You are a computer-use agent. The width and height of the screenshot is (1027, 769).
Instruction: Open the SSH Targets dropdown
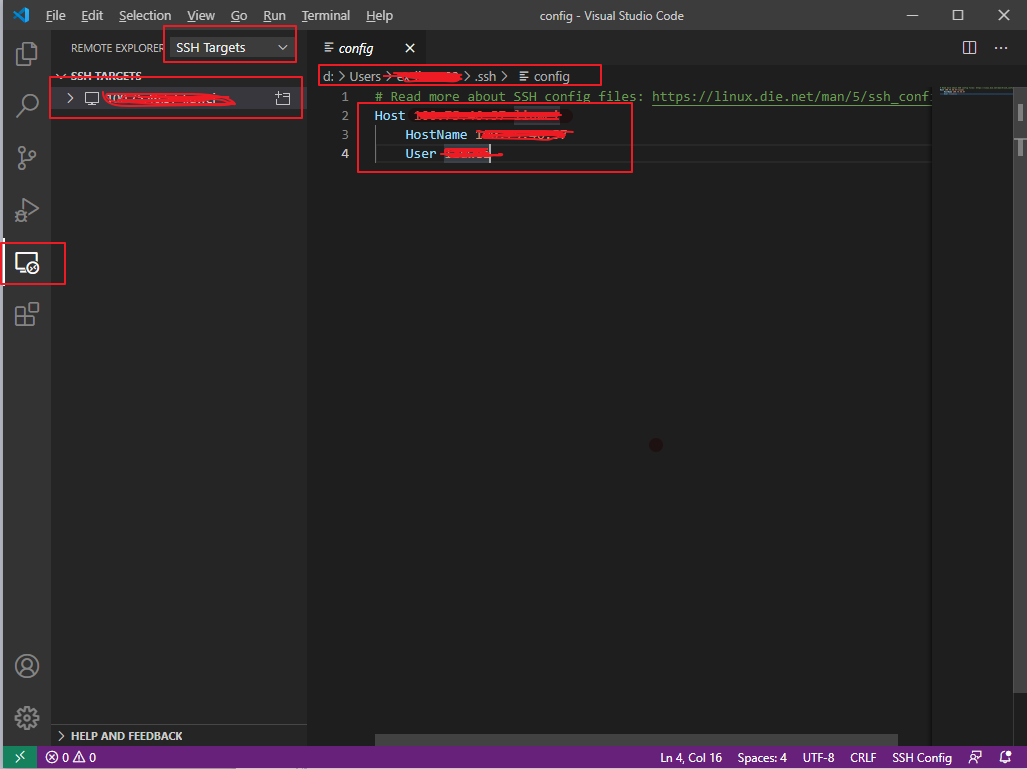coord(231,47)
